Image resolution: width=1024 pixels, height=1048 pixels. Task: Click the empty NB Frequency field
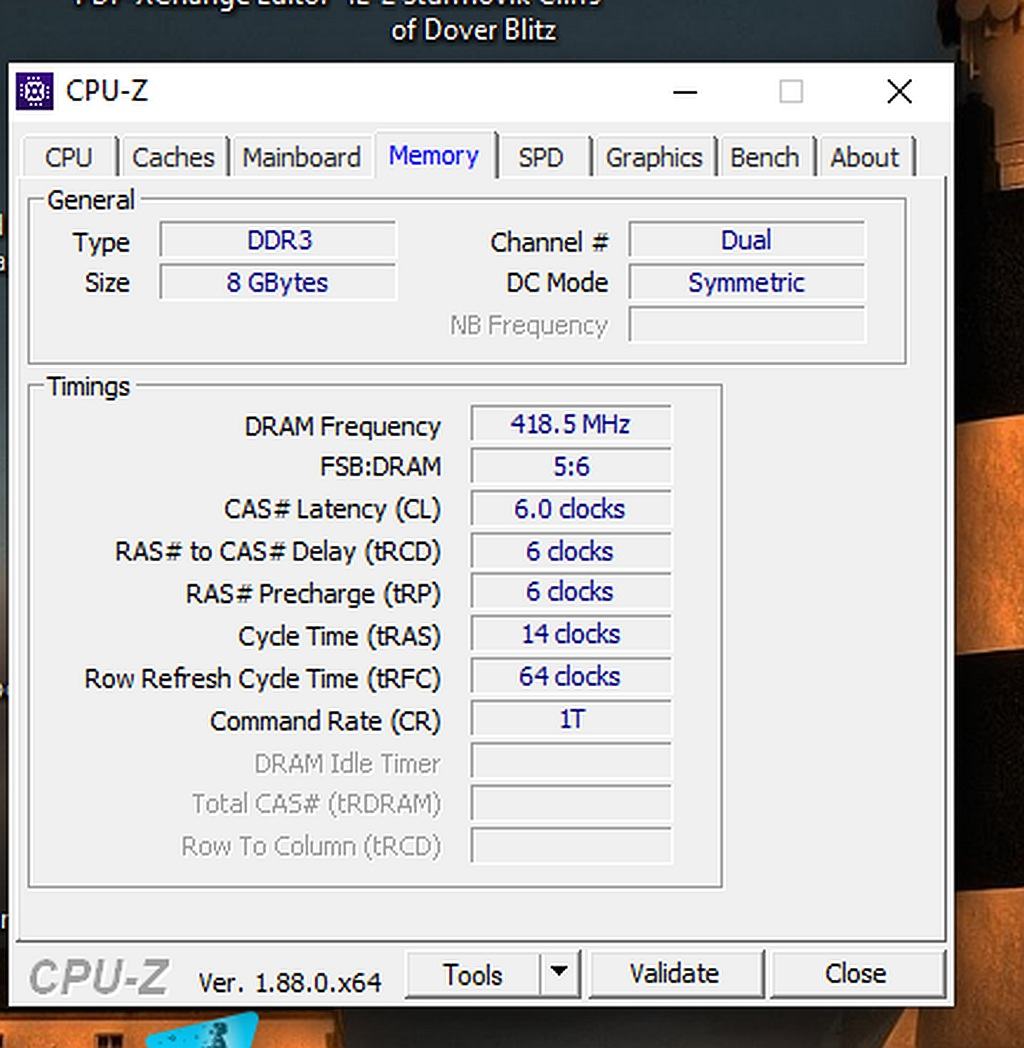[x=747, y=325]
